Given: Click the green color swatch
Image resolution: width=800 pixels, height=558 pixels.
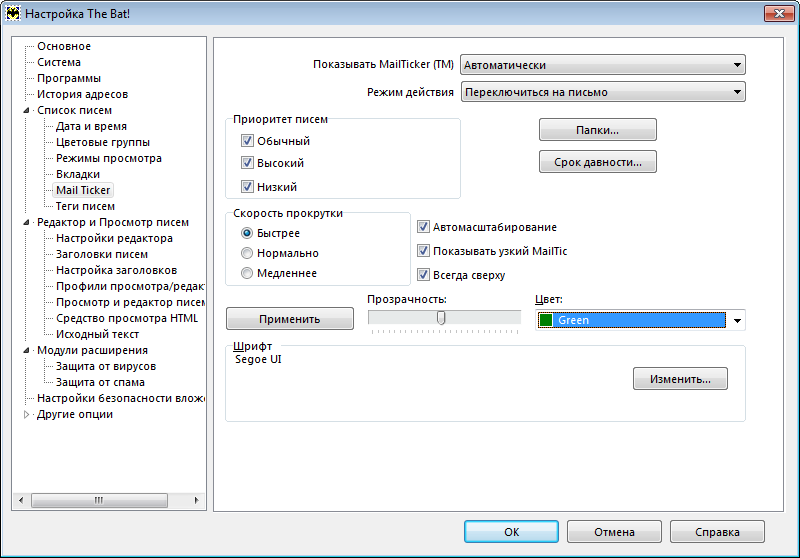Looking at the screenshot, I should [546, 320].
